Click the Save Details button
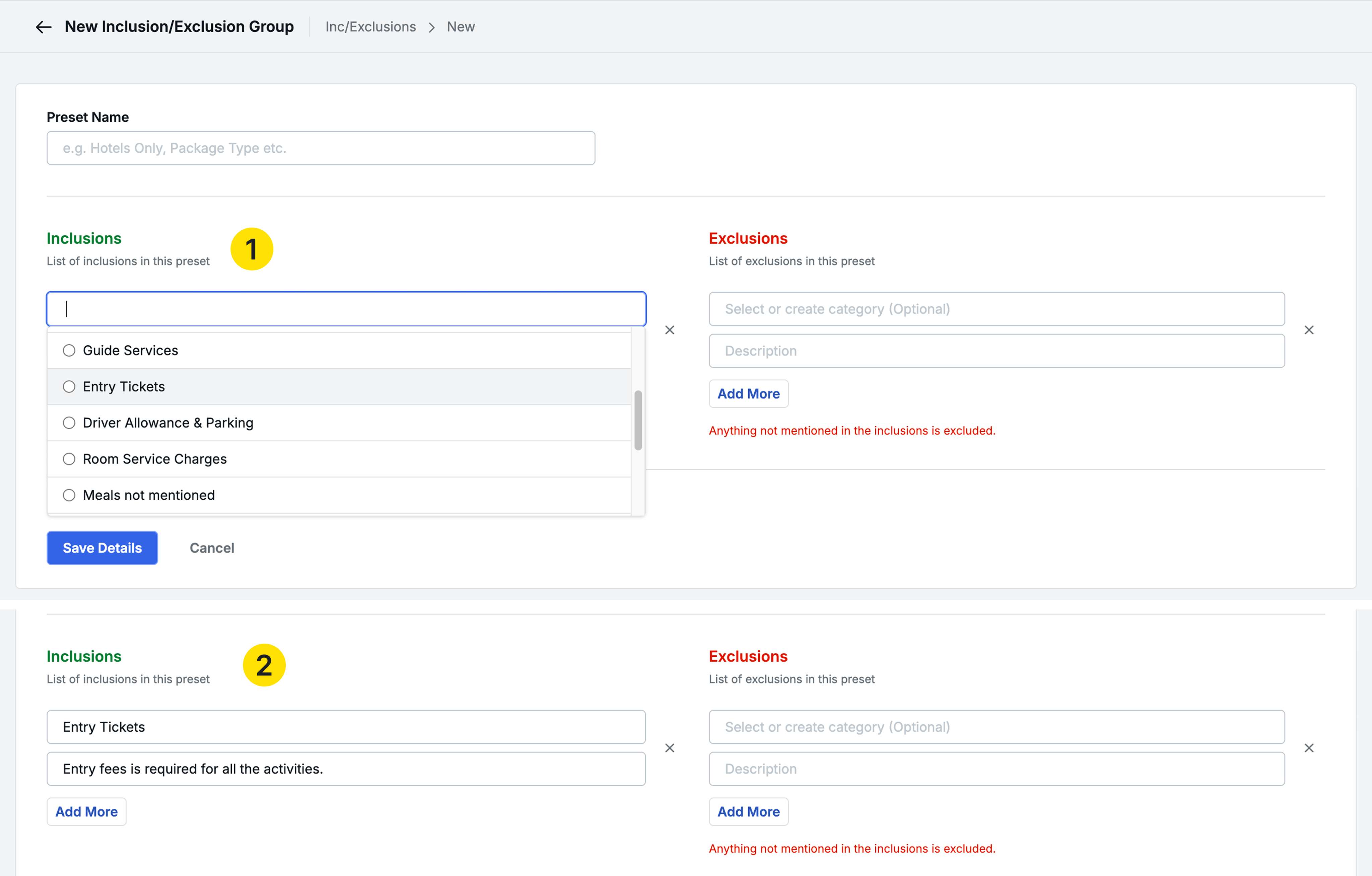Image resolution: width=1372 pixels, height=876 pixels. (102, 548)
